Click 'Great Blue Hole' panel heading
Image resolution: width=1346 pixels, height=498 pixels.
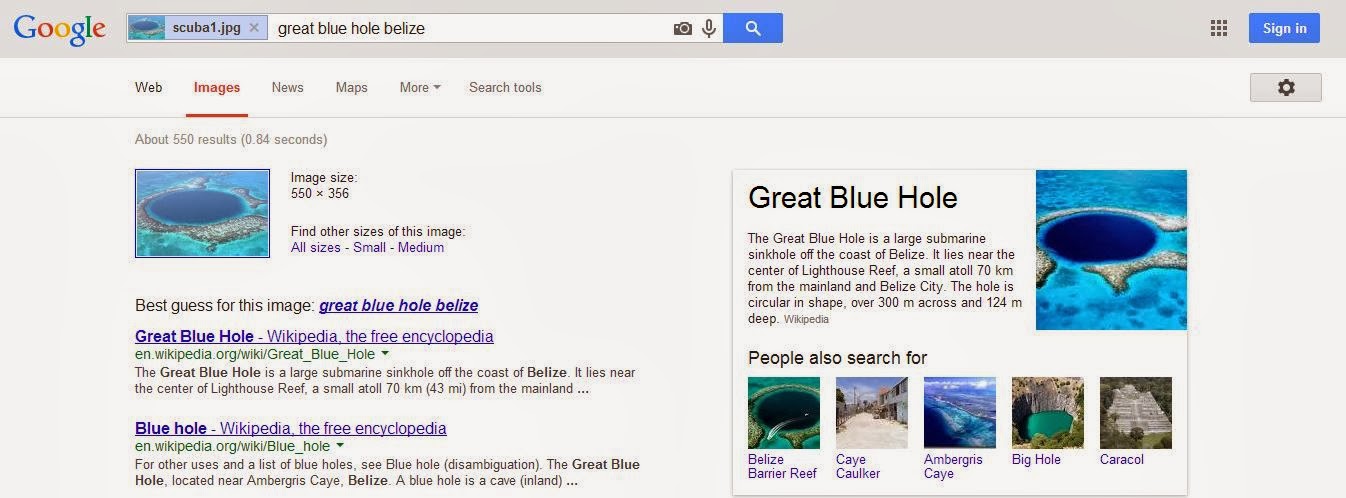pyautogui.click(x=853, y=198)
